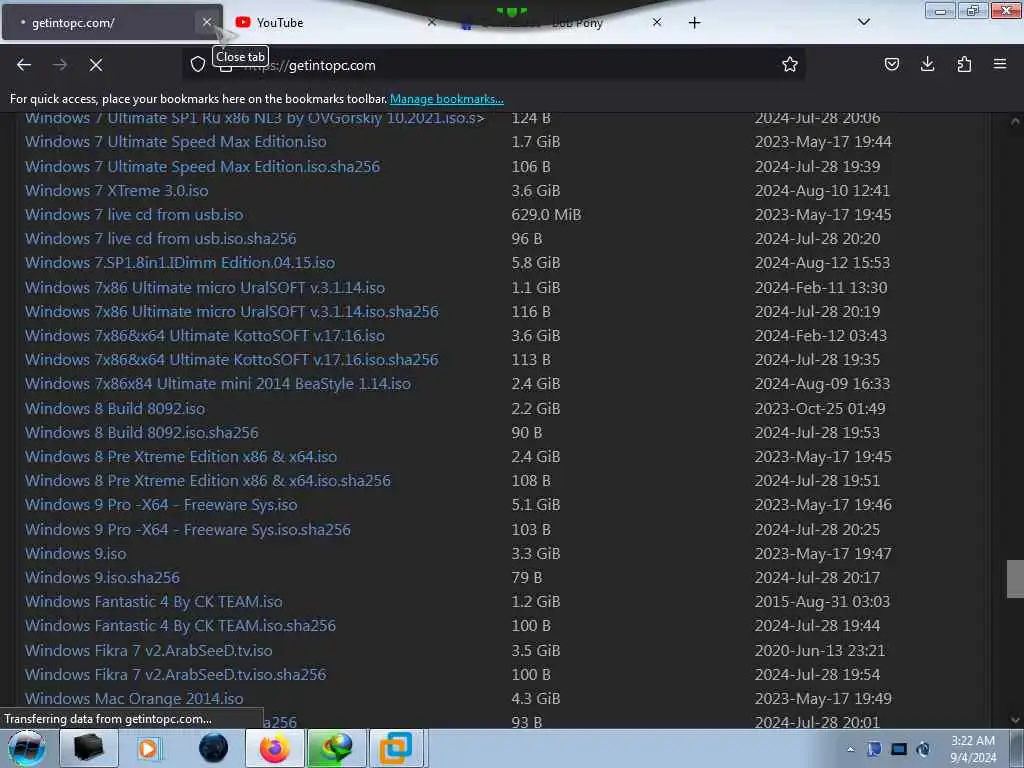Show hidden system tray icons
Screen dimensions: 1024x768
click(850, 750)
